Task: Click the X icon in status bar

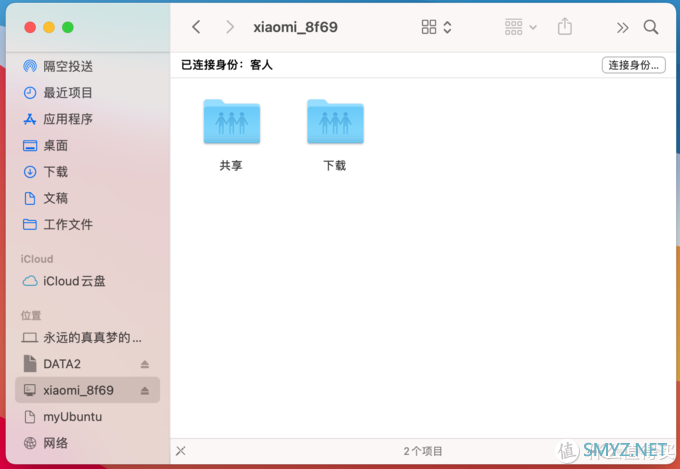Action: coord(181,451)
